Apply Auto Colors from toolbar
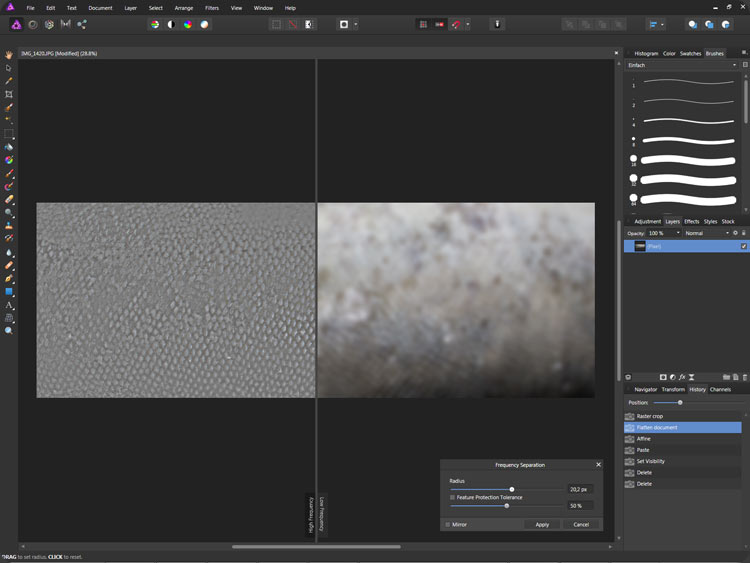 pos(188,24)
